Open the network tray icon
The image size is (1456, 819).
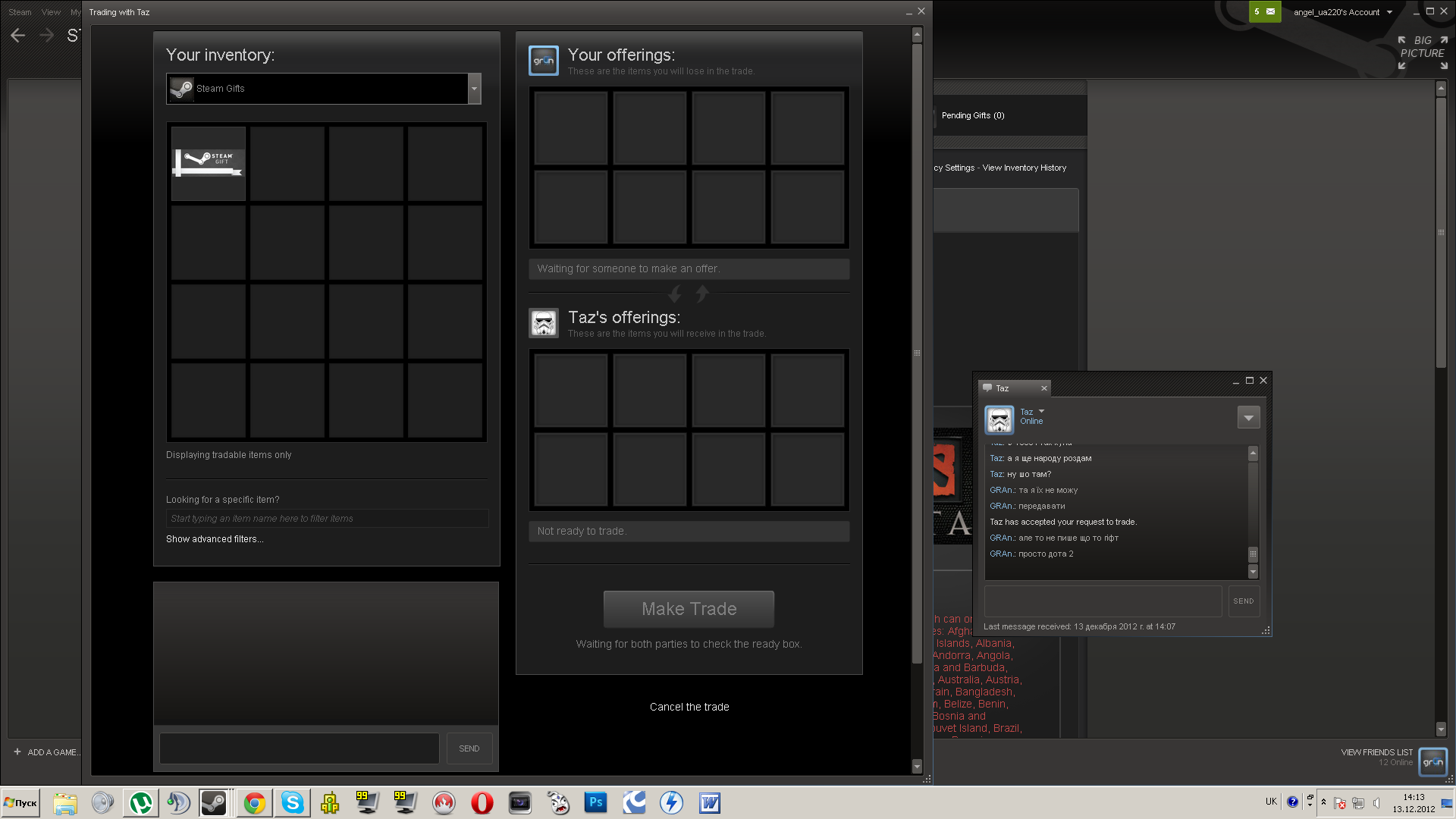click(x=1357, y=803)
